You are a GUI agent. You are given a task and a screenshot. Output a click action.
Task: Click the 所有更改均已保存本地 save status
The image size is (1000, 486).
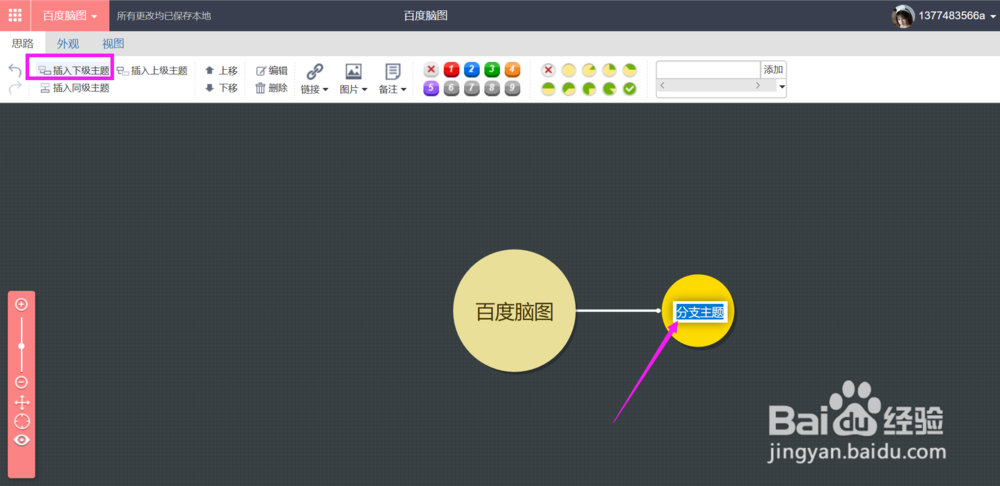pos(164,16)
